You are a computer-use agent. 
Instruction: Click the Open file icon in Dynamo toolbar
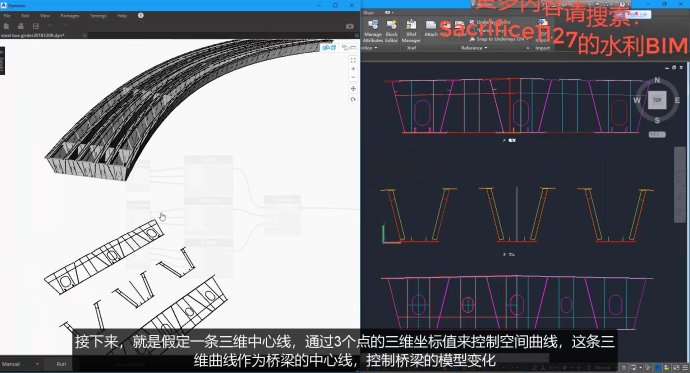pos(21,26)
